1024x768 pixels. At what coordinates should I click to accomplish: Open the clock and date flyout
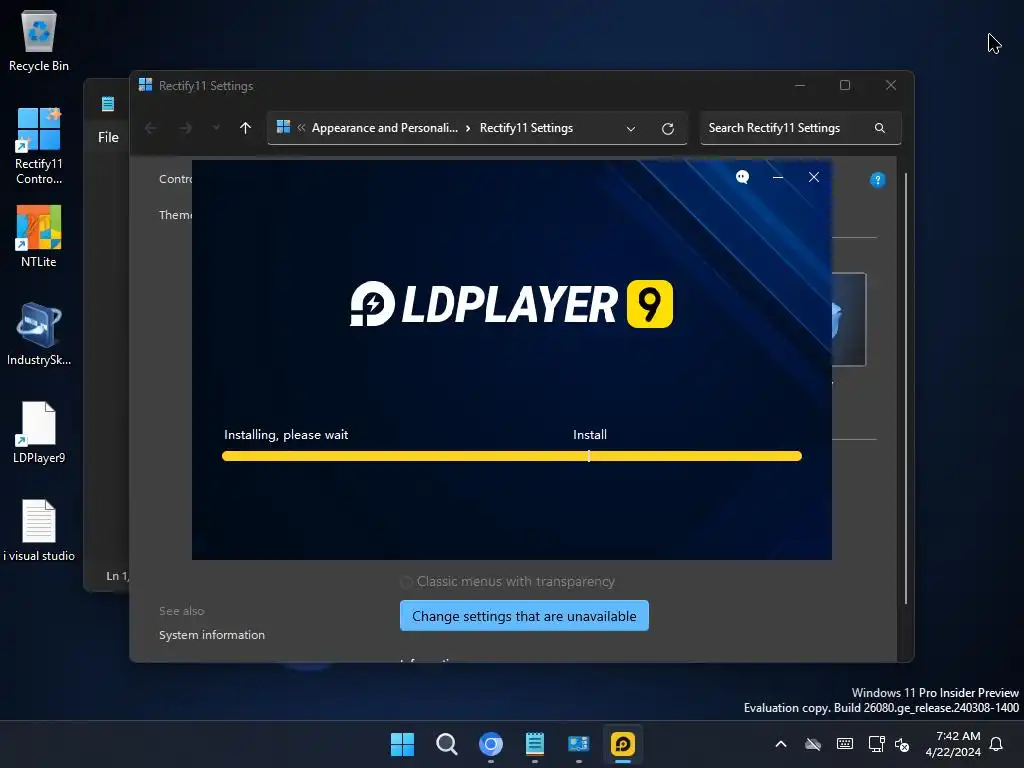[953, 744]
